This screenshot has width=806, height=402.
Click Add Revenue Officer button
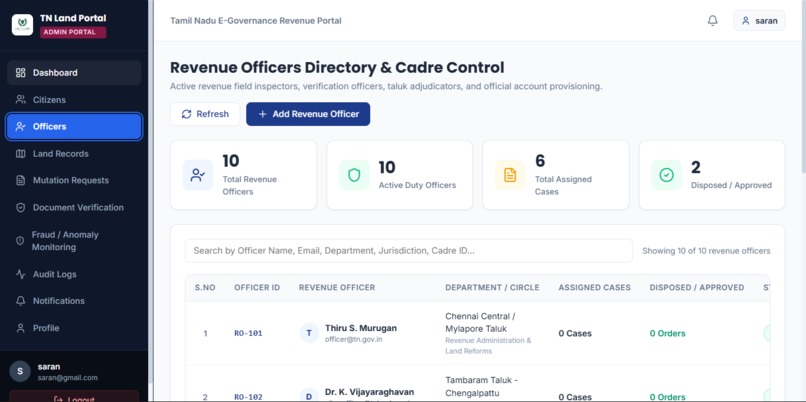(308, 114)
